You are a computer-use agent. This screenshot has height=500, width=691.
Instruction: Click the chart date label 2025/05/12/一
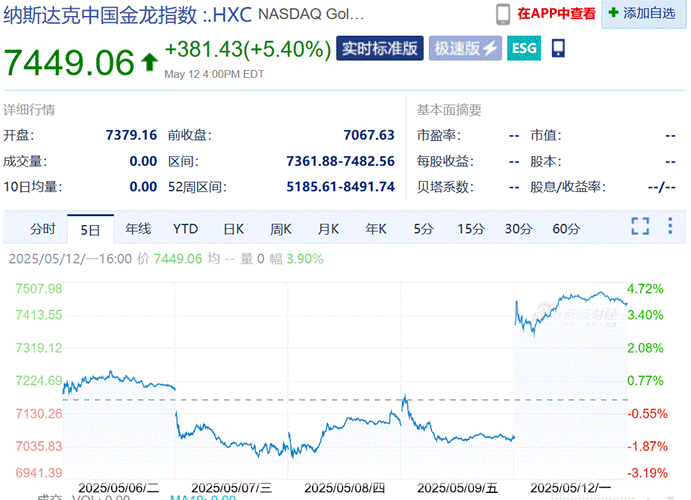click(x=570, y=488)
